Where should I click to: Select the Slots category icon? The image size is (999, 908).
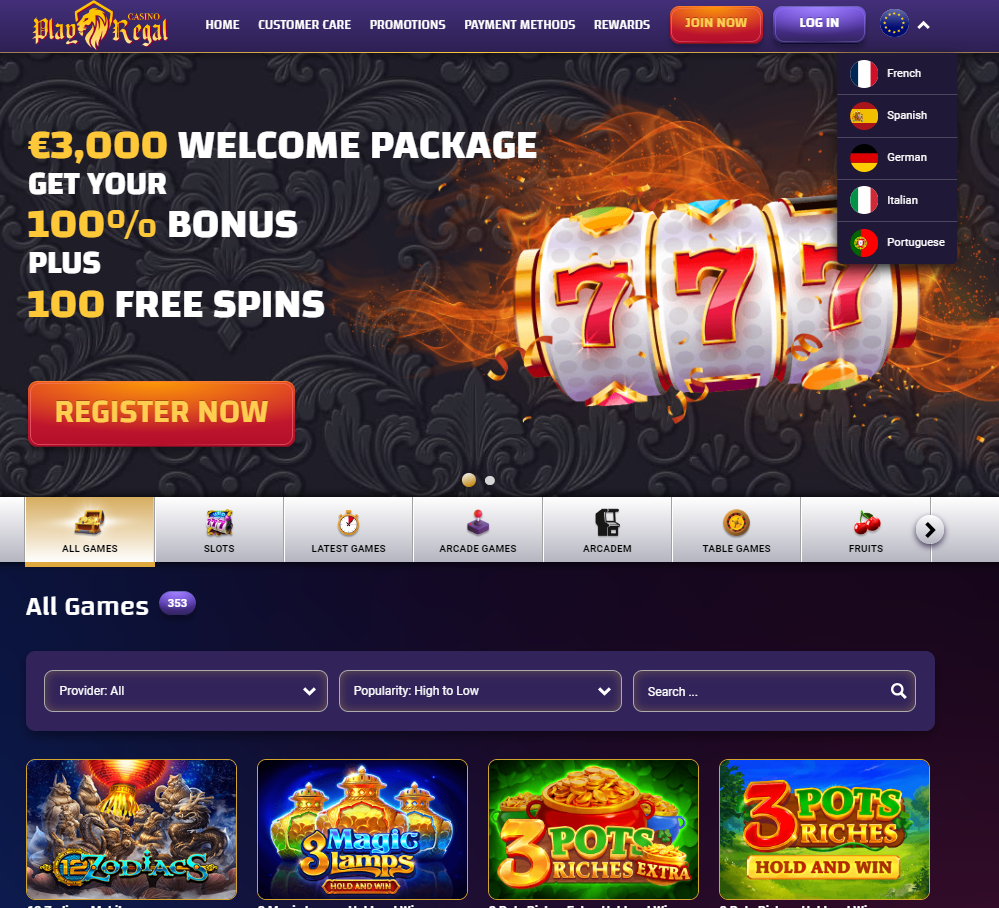click(219, 530)
